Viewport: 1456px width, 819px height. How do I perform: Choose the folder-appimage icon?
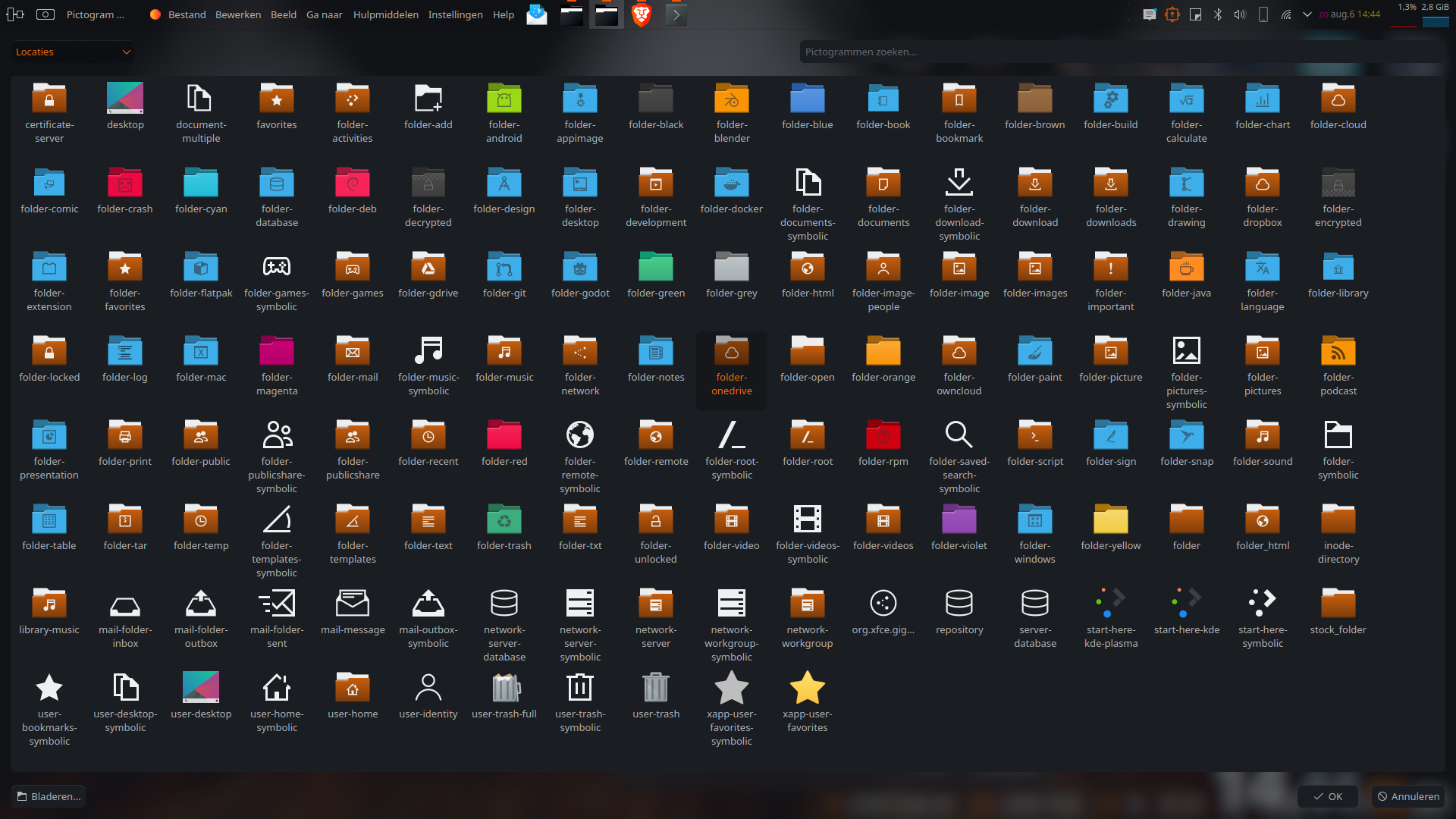pyautogui.click(x=579, y=99)
